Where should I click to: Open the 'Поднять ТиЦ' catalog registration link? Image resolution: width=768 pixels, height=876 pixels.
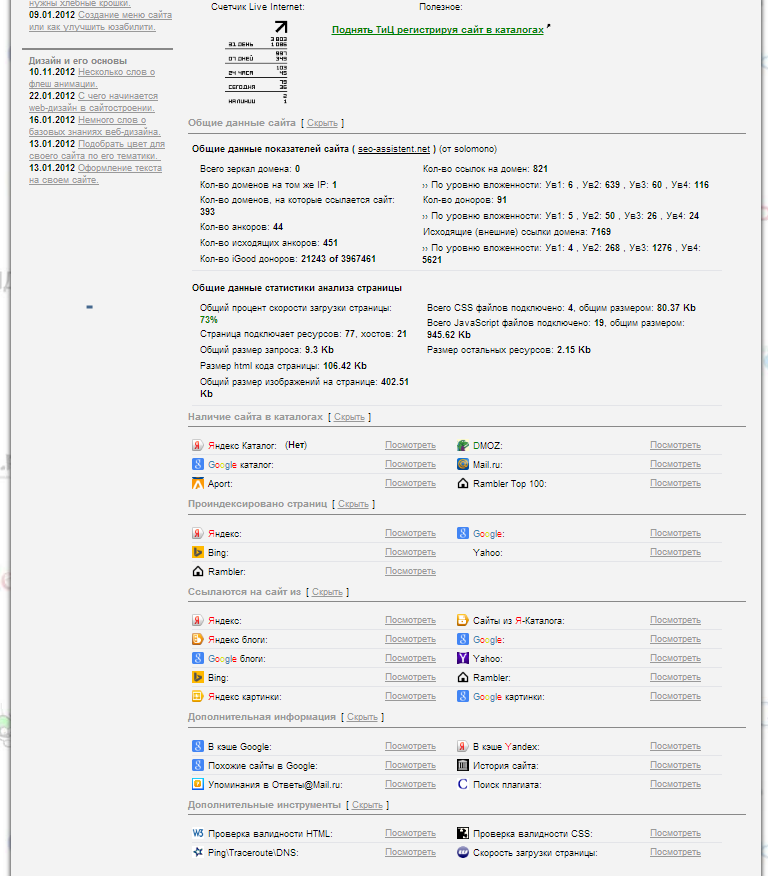pos(438,30)
